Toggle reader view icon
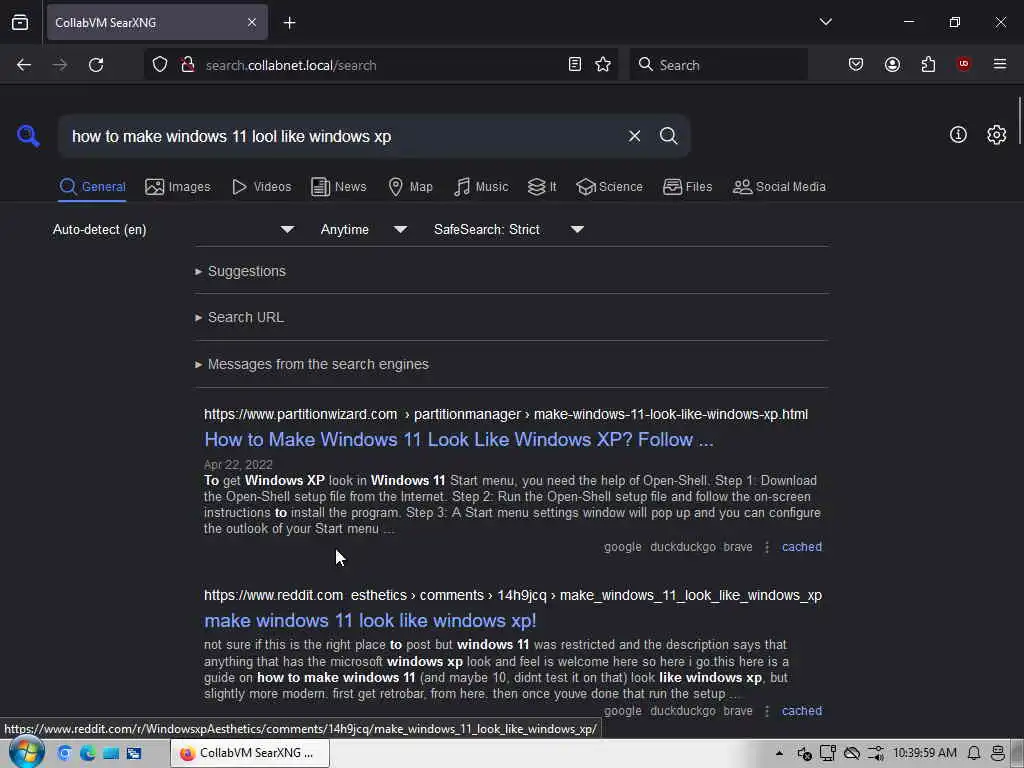Screen dimensions: 1024x768 coord(575,65)
